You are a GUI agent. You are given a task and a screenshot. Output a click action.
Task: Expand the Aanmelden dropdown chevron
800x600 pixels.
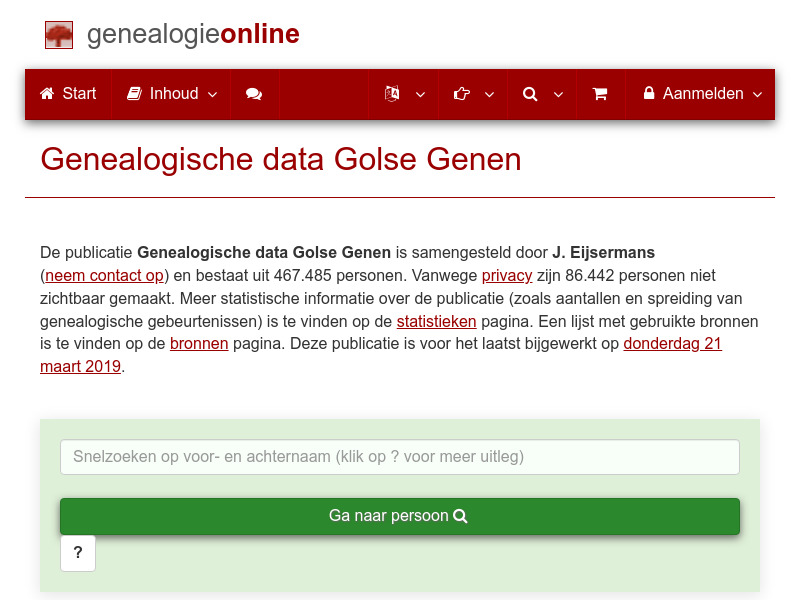pos(758,95)
